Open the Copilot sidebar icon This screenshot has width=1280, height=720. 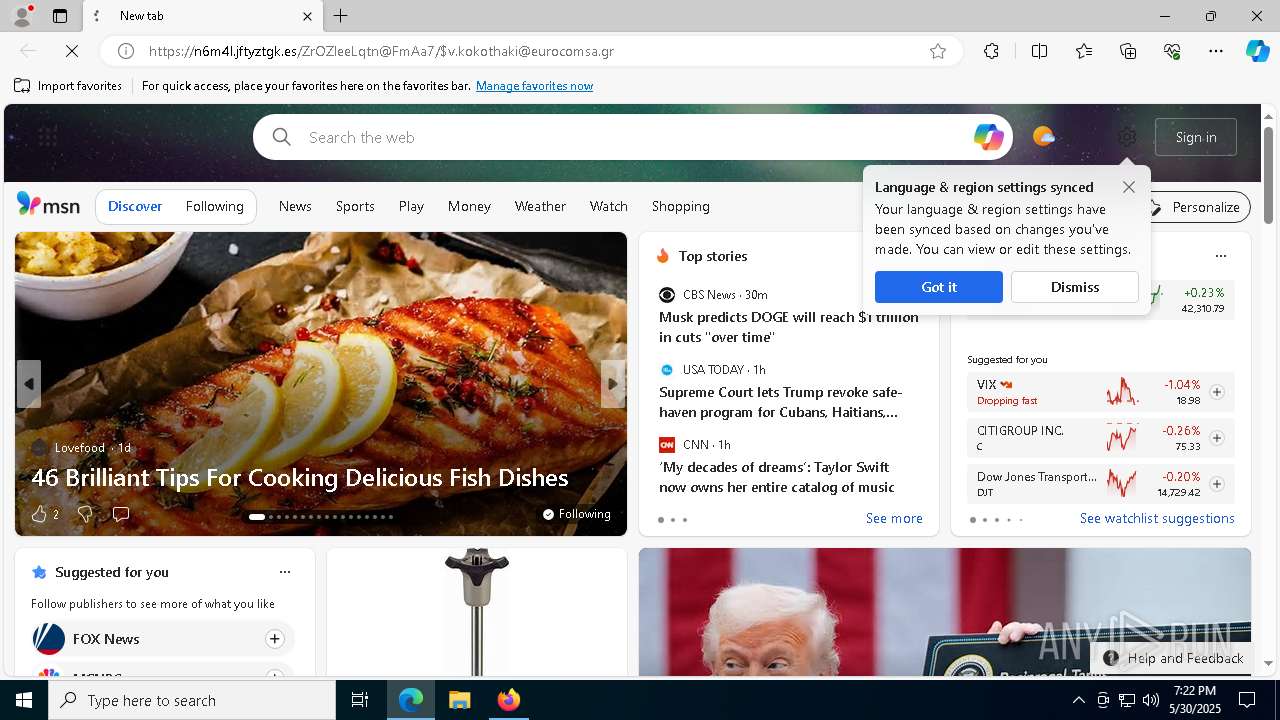point(1257,51)
